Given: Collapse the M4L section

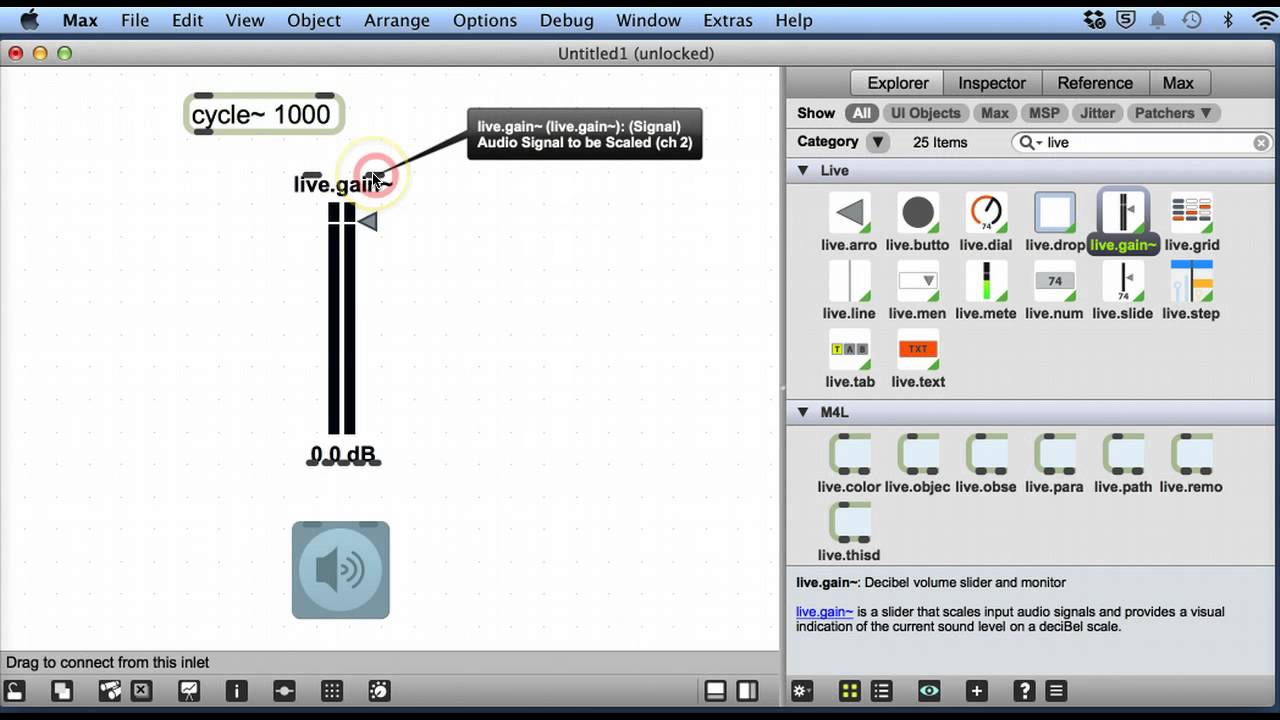Looking at the screenshot, I should [x=803, y=412].
